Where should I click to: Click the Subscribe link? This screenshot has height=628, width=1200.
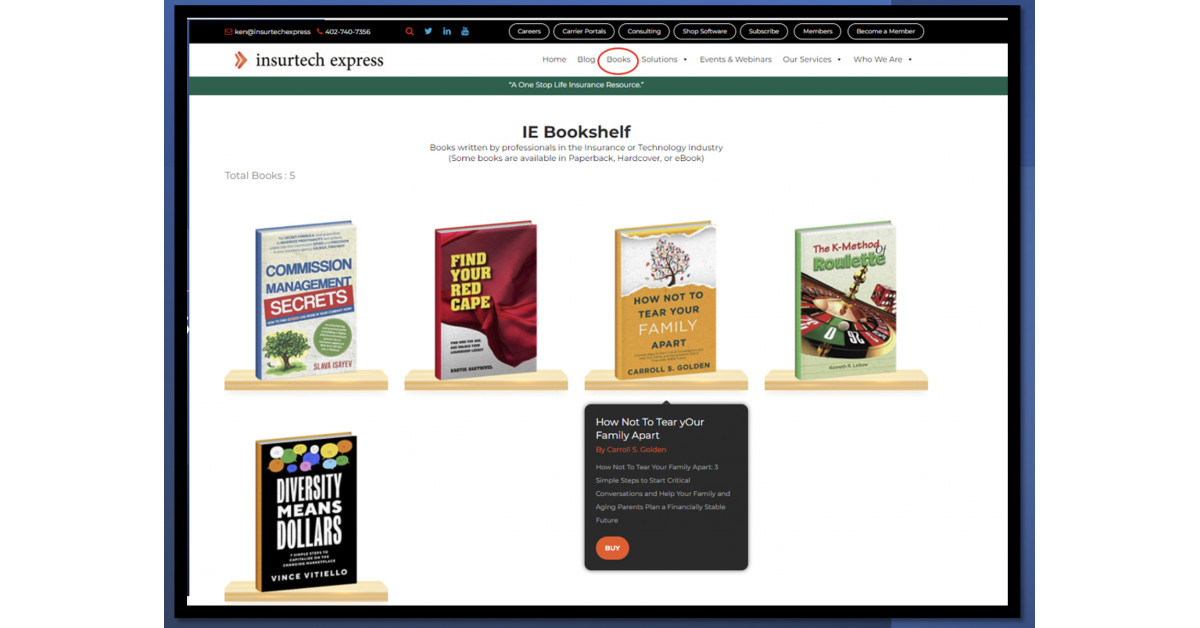tap(764, 31)
